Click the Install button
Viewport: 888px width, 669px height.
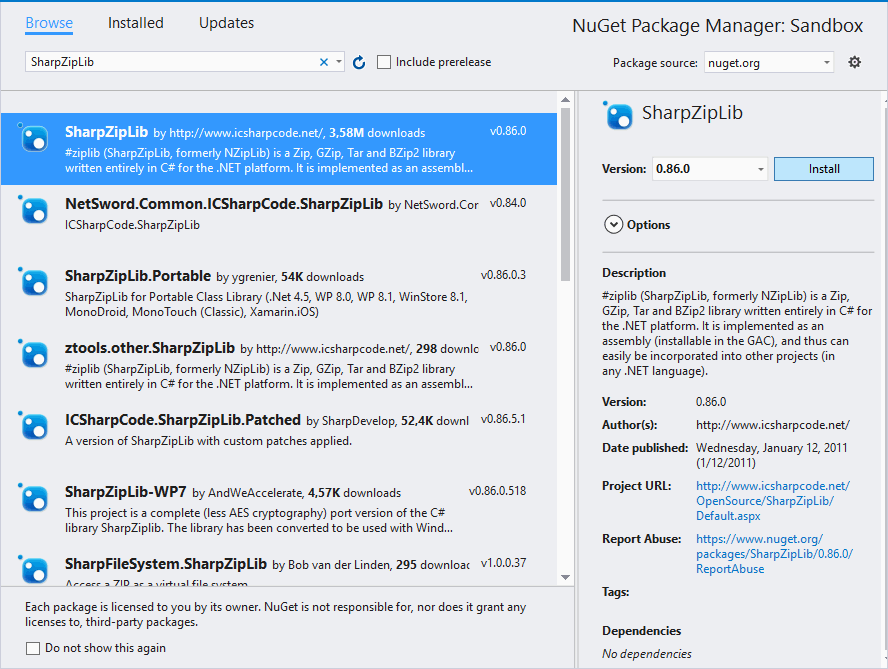click(x=823, y=168)
